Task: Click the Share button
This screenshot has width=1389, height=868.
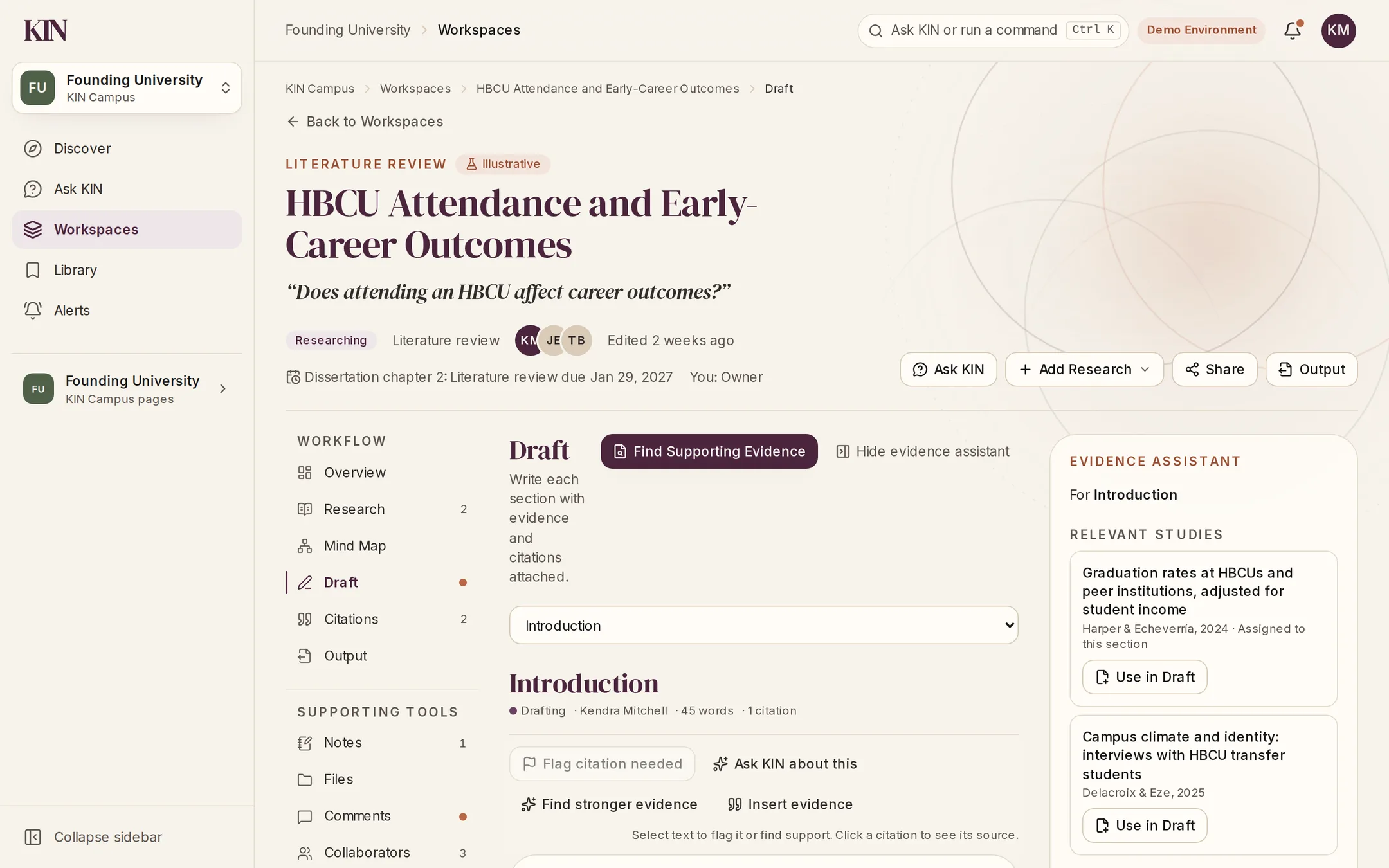Action: [x=1214, y=369]
